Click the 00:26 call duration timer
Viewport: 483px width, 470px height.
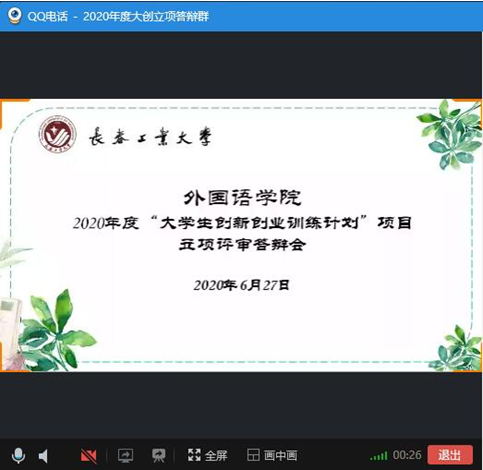(407, 455)
